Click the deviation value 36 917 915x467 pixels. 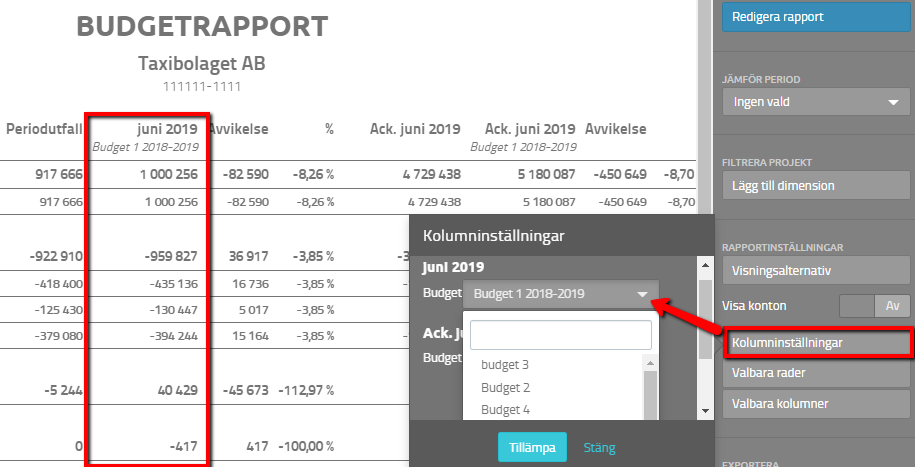click(249, 256)
